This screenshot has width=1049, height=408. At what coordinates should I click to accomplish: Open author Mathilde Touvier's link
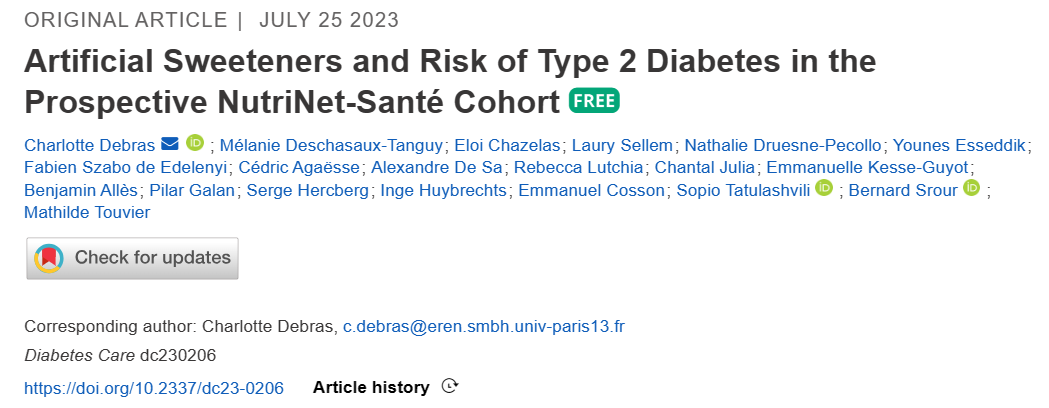tap(87, 211)
